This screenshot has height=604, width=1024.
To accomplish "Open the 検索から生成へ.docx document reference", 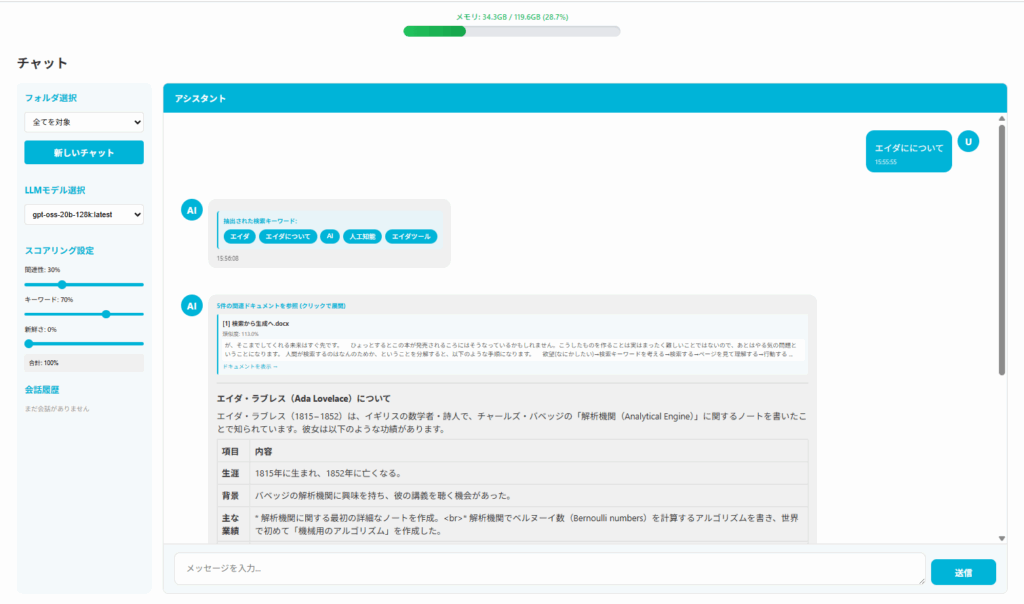I will pos(256,324).
